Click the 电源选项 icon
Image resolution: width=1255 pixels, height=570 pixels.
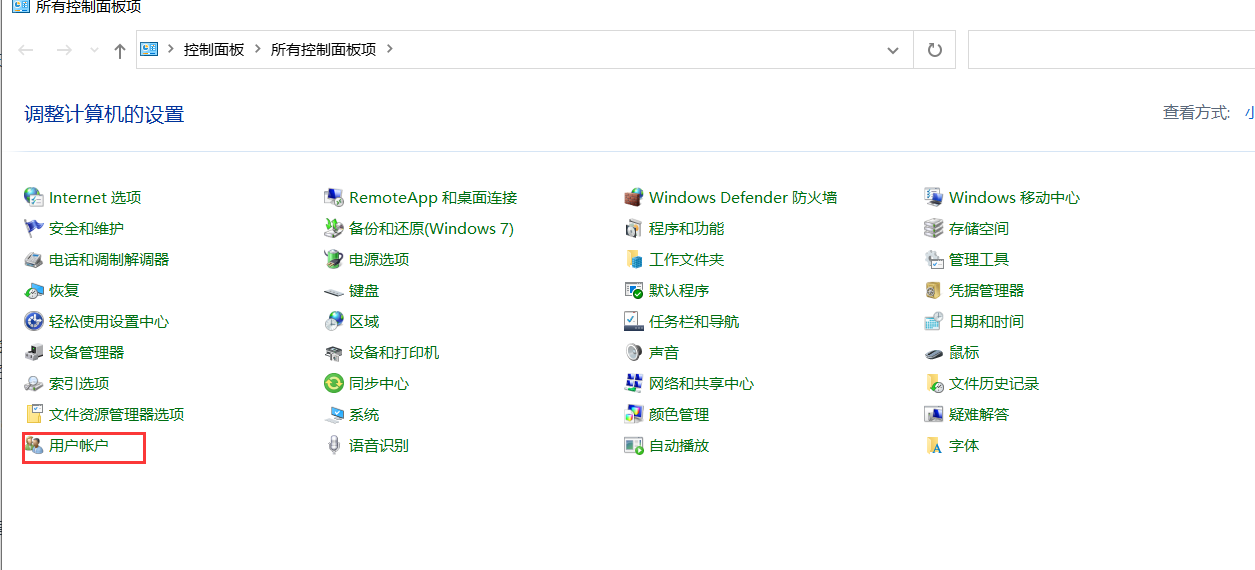pyautogui.click(x=334, y=259)
